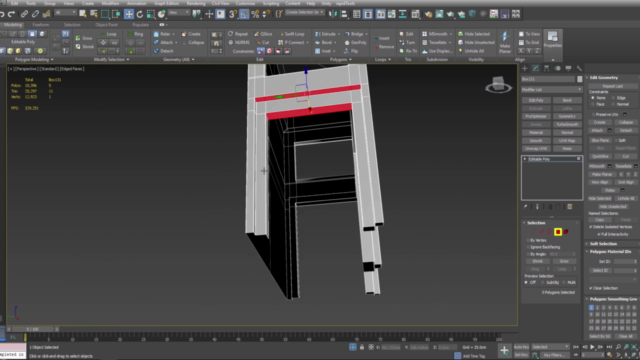Viewport: 640px width, 360px height.
Task: Select the Normal constraint radio button
Action: pos(613,104)
